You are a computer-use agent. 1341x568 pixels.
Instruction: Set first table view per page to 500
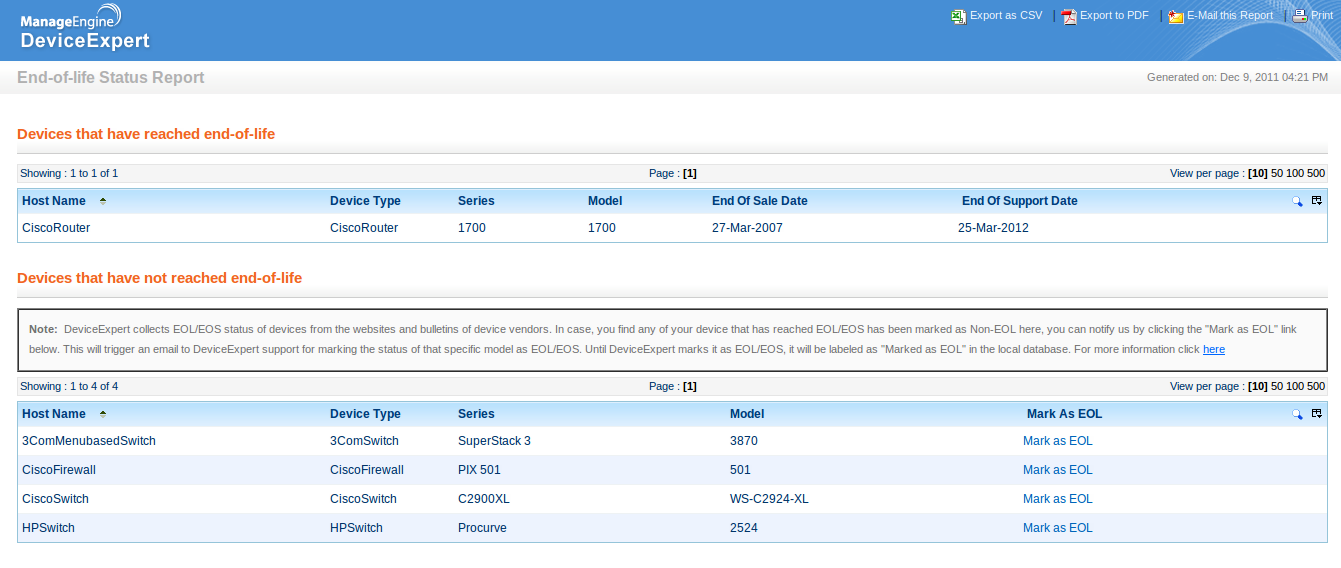pyautogui.click(x=1316, y=174)
